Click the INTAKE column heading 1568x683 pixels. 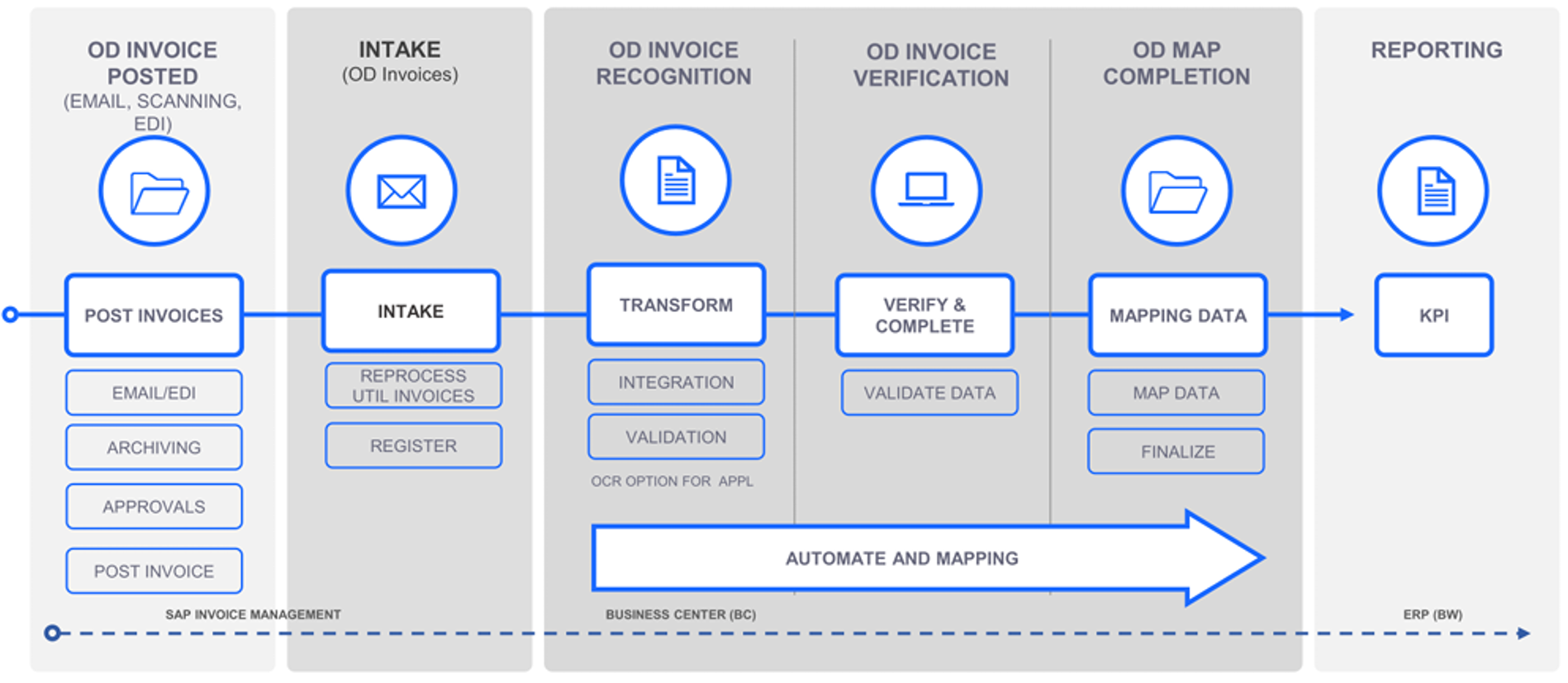click(x=400, y=50)
